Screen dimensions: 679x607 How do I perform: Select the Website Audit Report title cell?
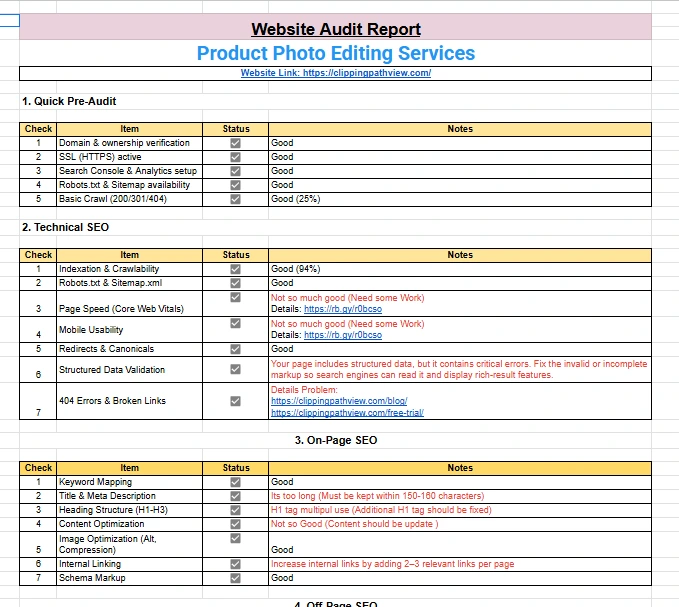[335, 29]
